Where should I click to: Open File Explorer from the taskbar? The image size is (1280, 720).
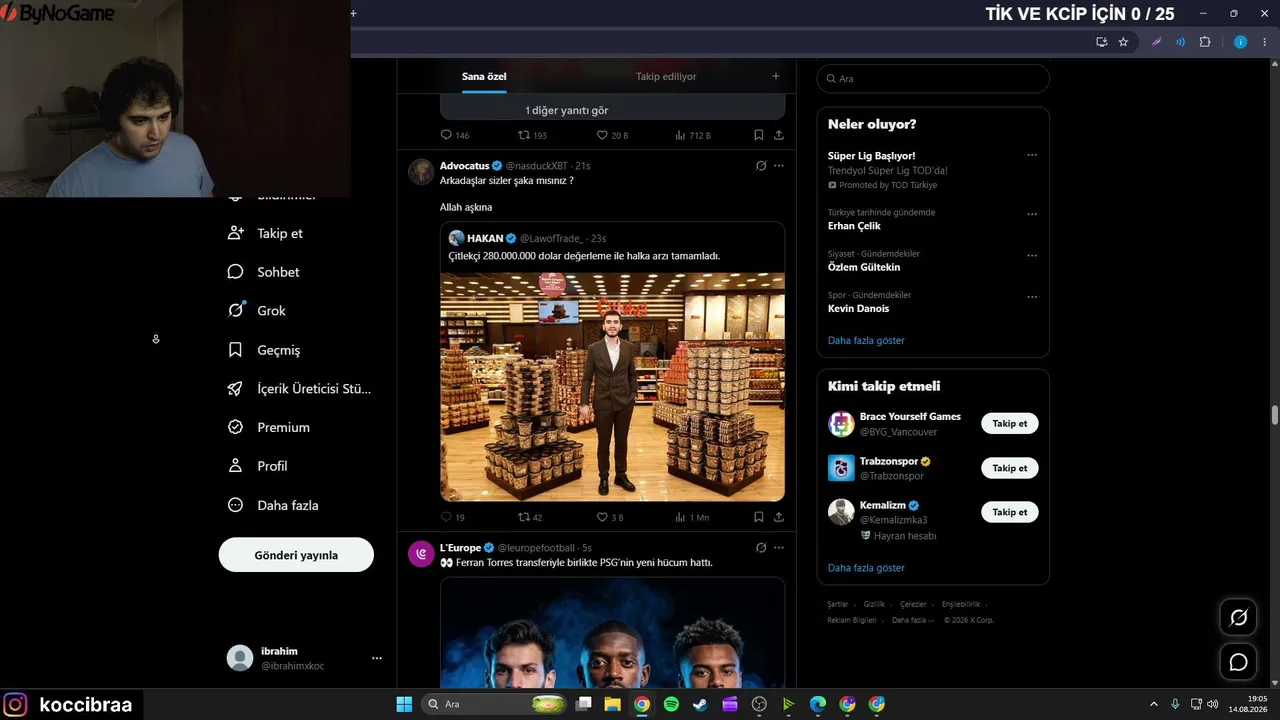(x=612, y=704)
